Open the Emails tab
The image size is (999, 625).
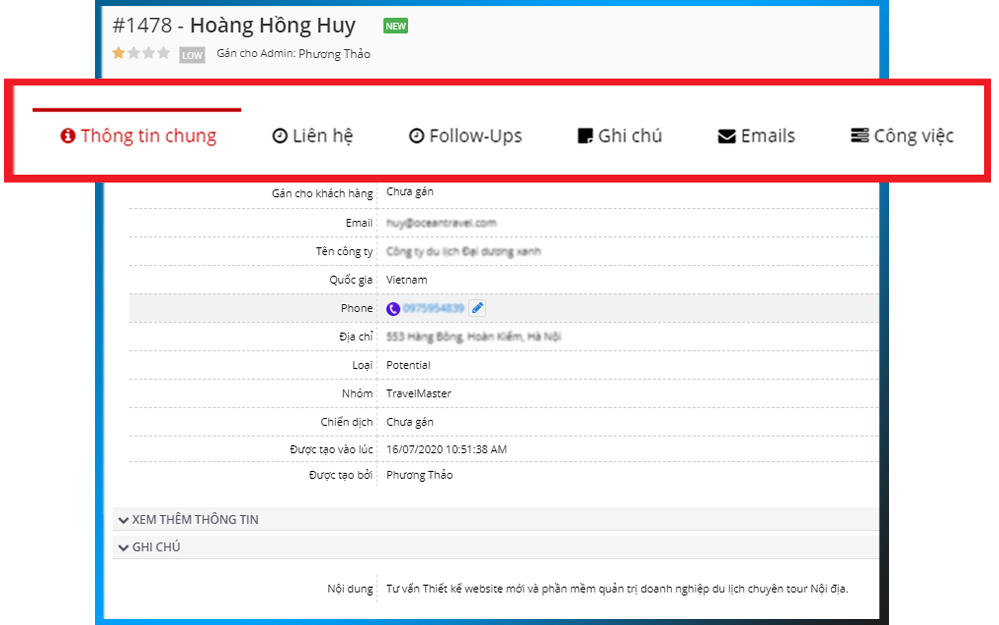tap(757, 136)
